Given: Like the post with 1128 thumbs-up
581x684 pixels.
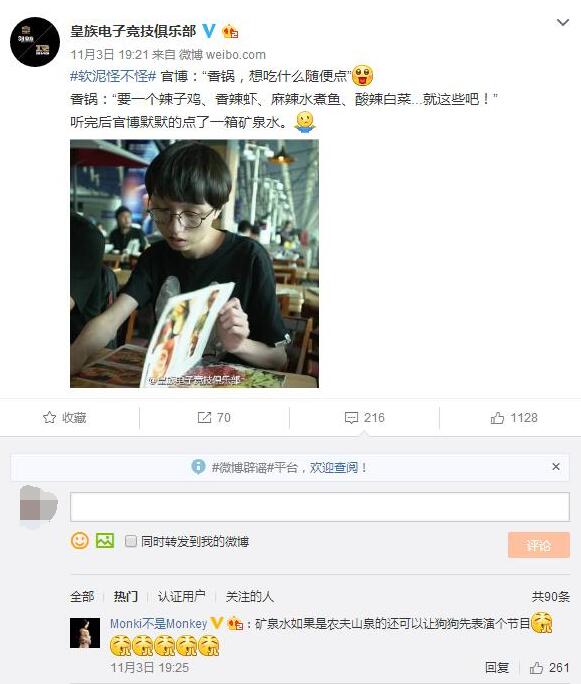Looking at the screenshot, I should (514, 417).
